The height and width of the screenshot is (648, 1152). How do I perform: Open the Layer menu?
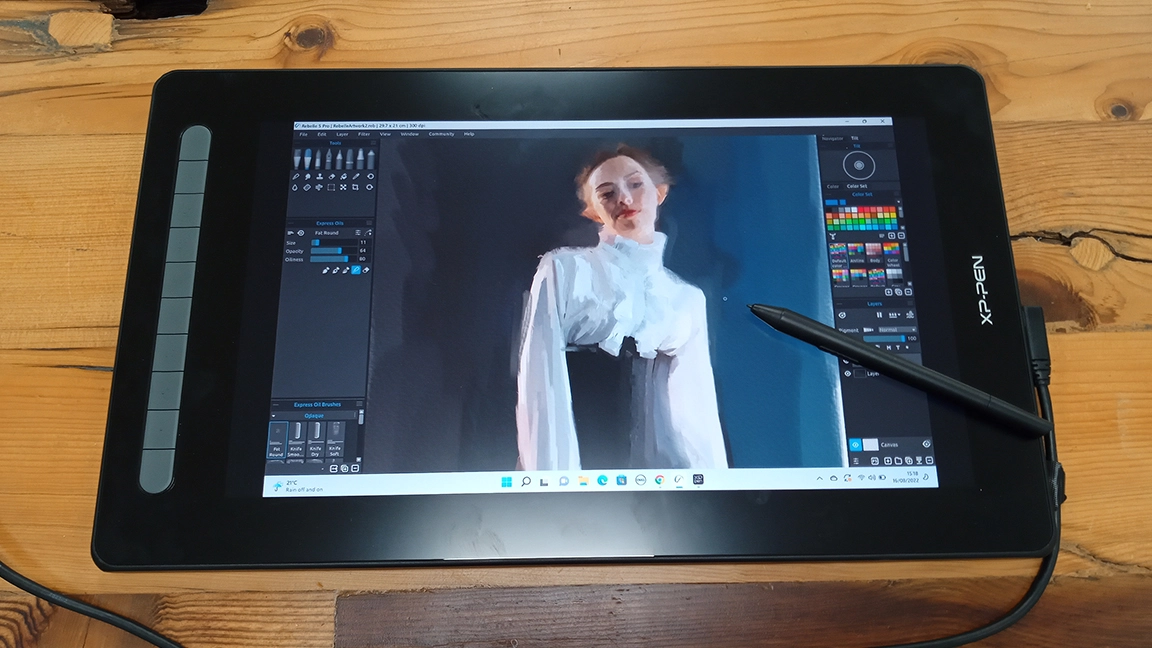pos(342,134)
